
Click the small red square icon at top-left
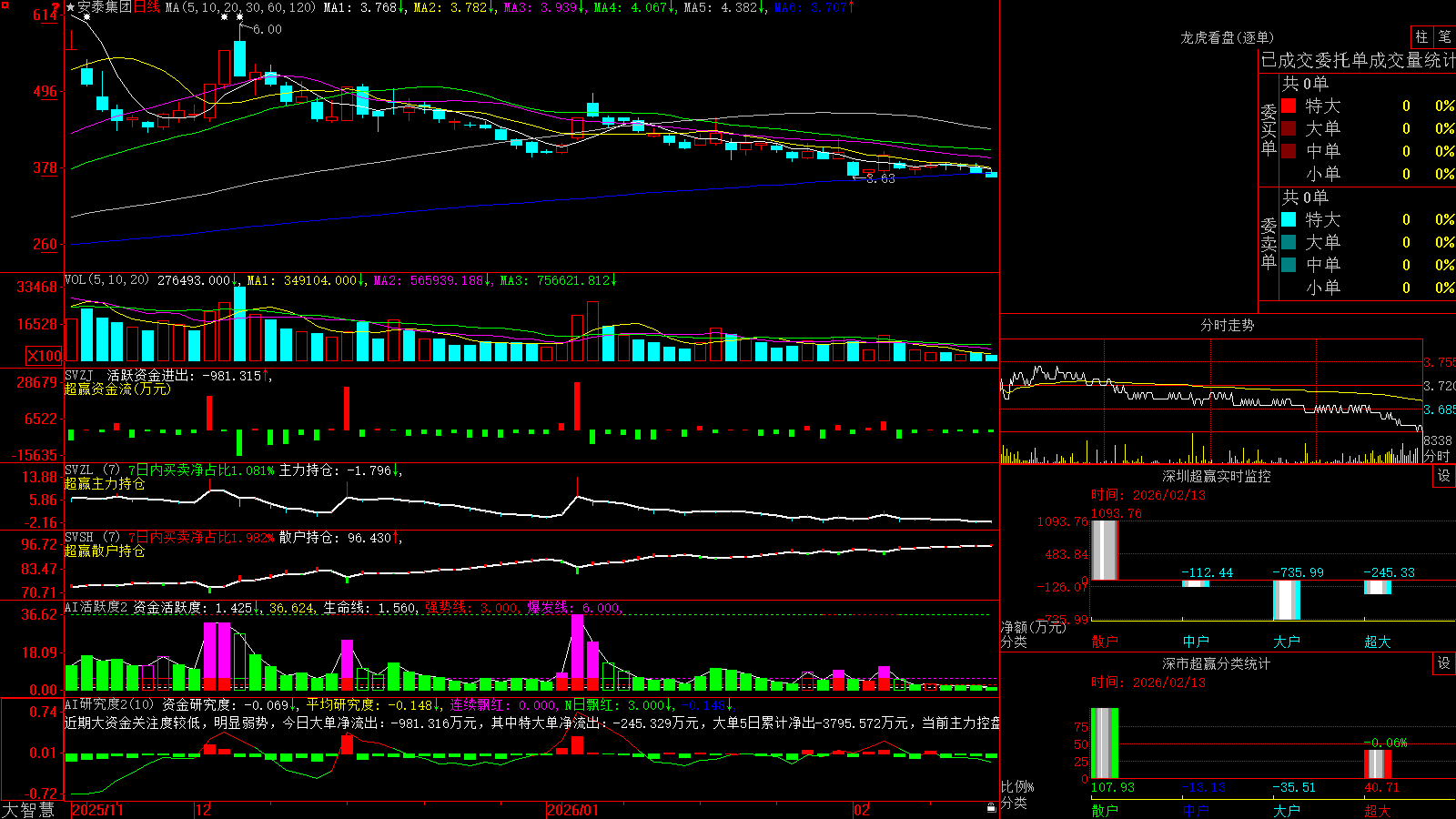tap(4, 5)
